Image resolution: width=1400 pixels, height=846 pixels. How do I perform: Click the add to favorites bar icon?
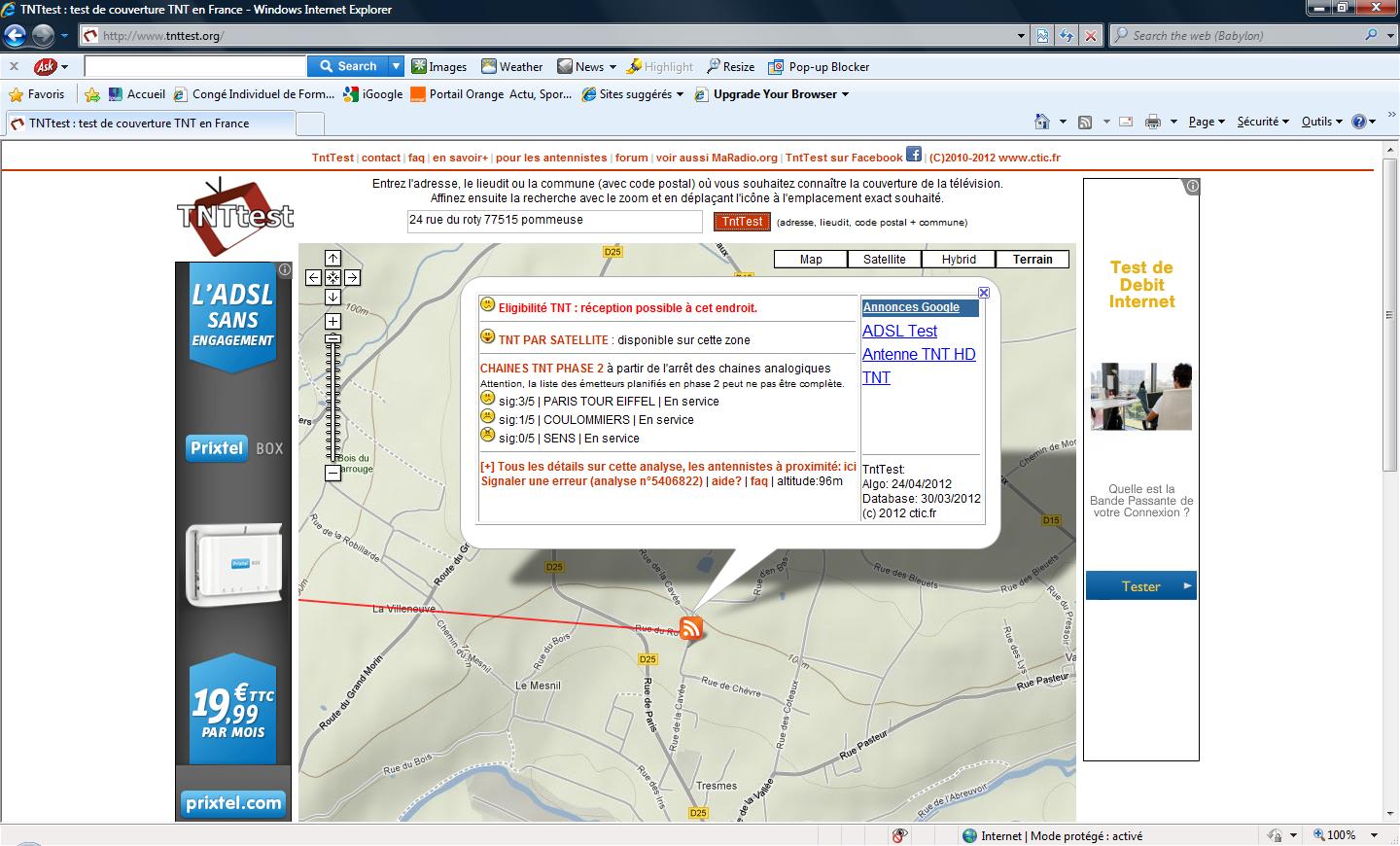[92, 94]
